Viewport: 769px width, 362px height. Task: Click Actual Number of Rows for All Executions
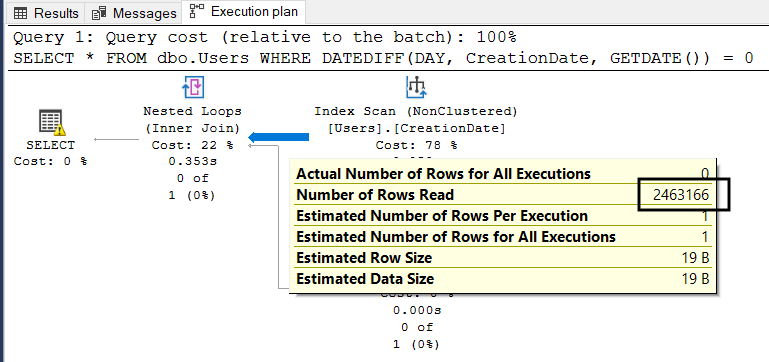[443, 174]
